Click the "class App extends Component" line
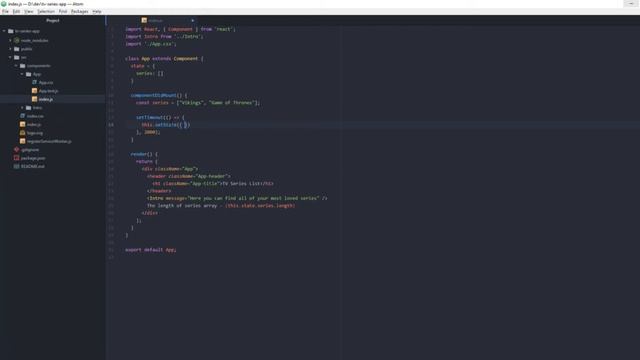The height and width of the screenshot is (360, 640). point(164,59)
